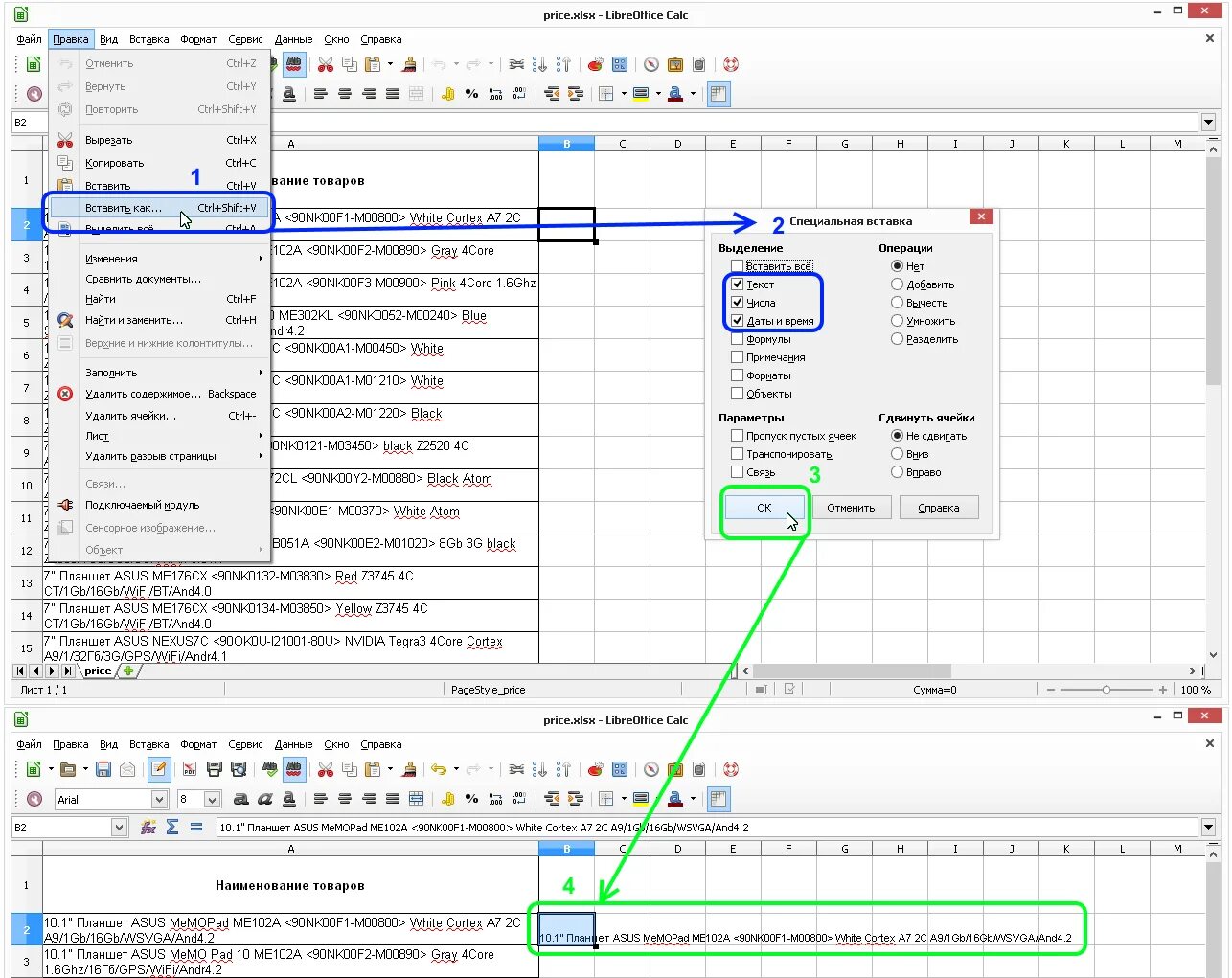Open the Name Box dropdown in the lower window

pos(119,827)
